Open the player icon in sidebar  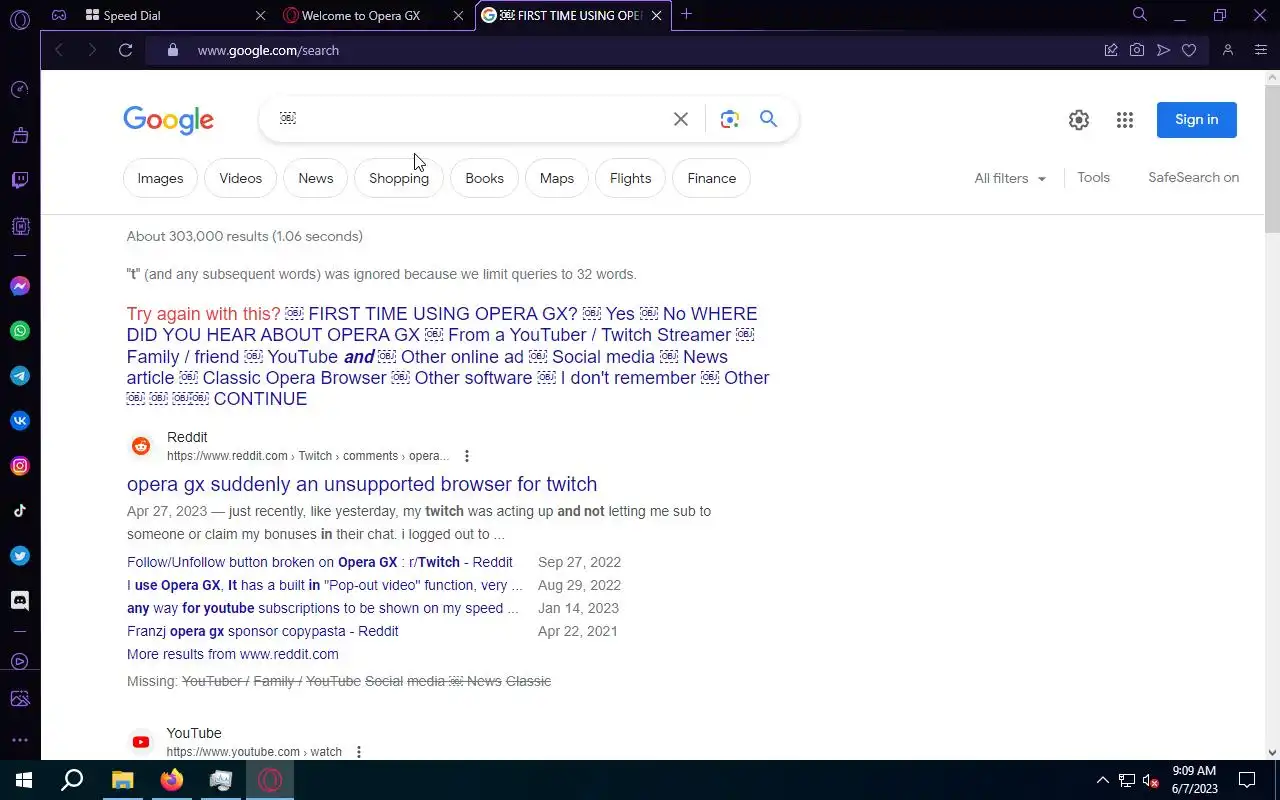click(20, 661)
